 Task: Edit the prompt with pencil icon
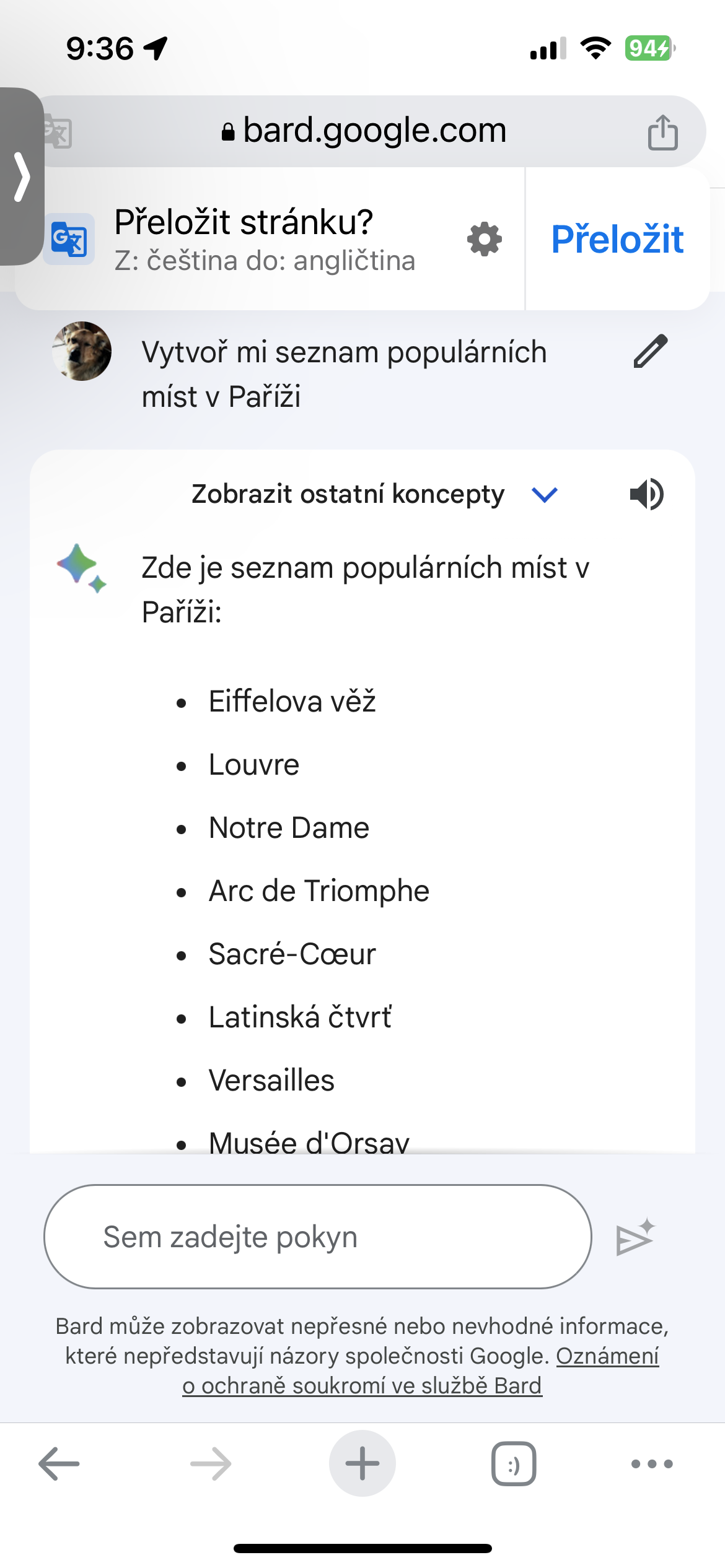(x=651, y=352)
